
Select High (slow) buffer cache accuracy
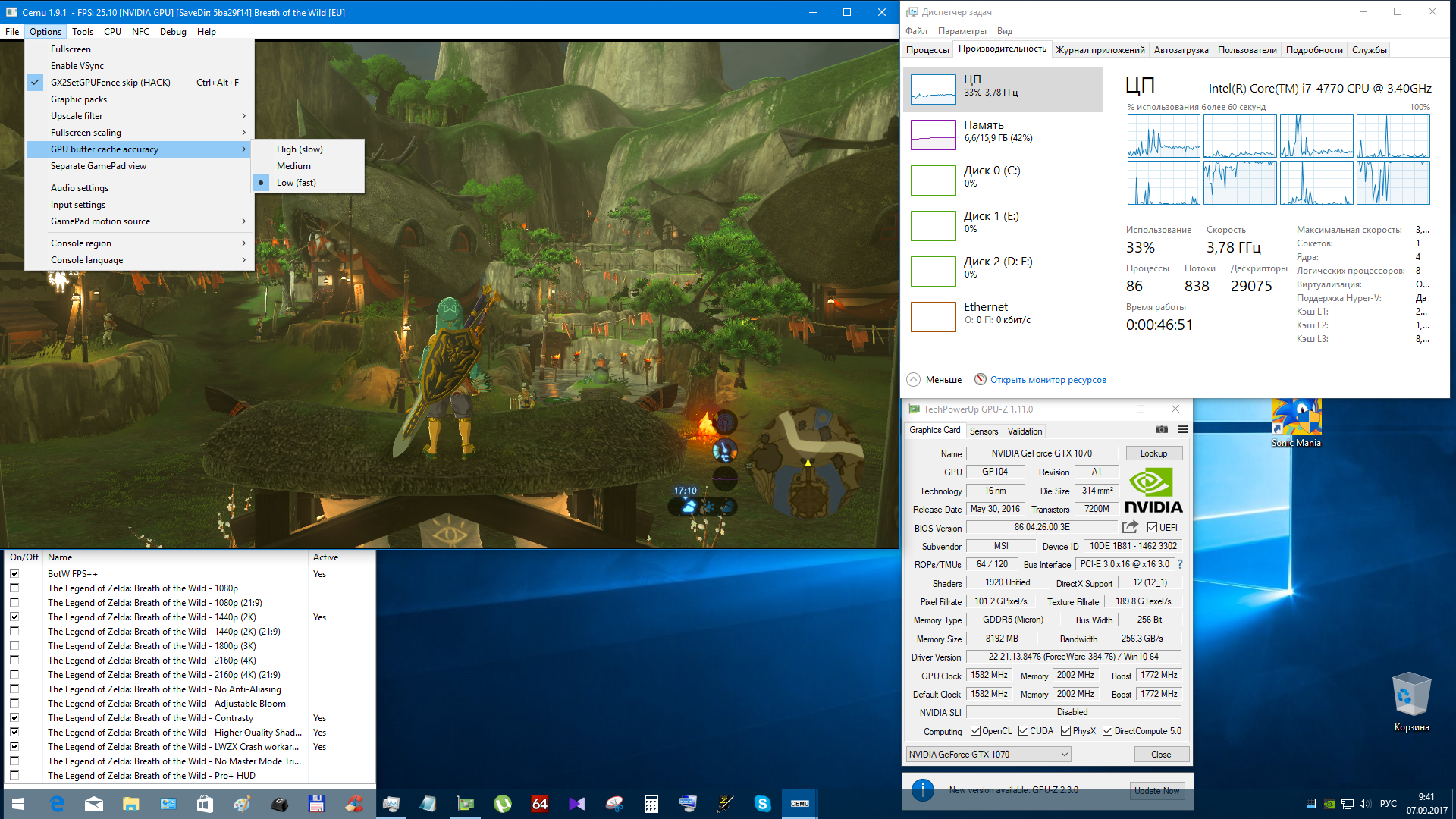point(300,149)
